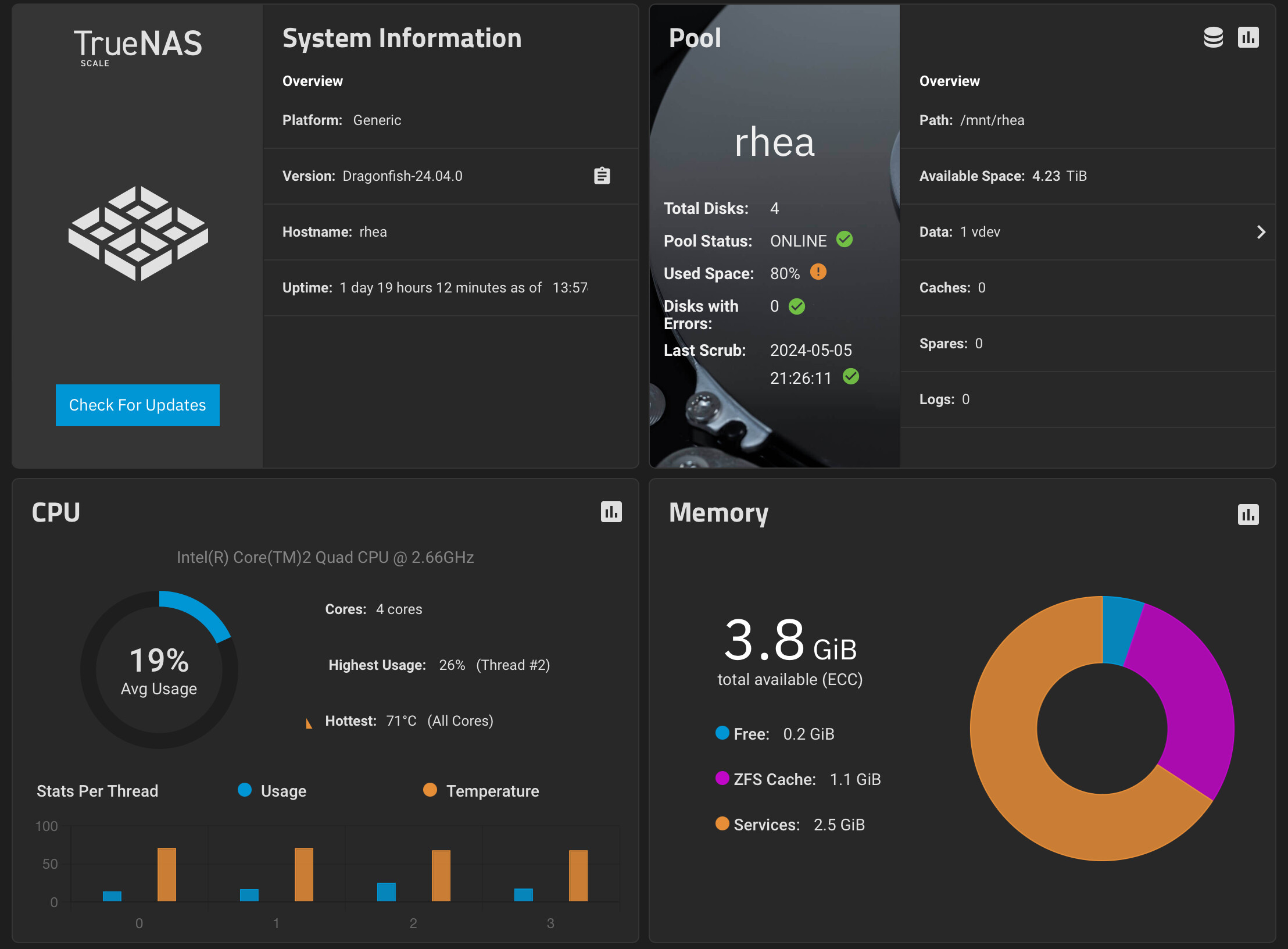This screenshot has height=949, width=1288.
Task: Click the Used Space warning icon
Action: click(818, 272)
